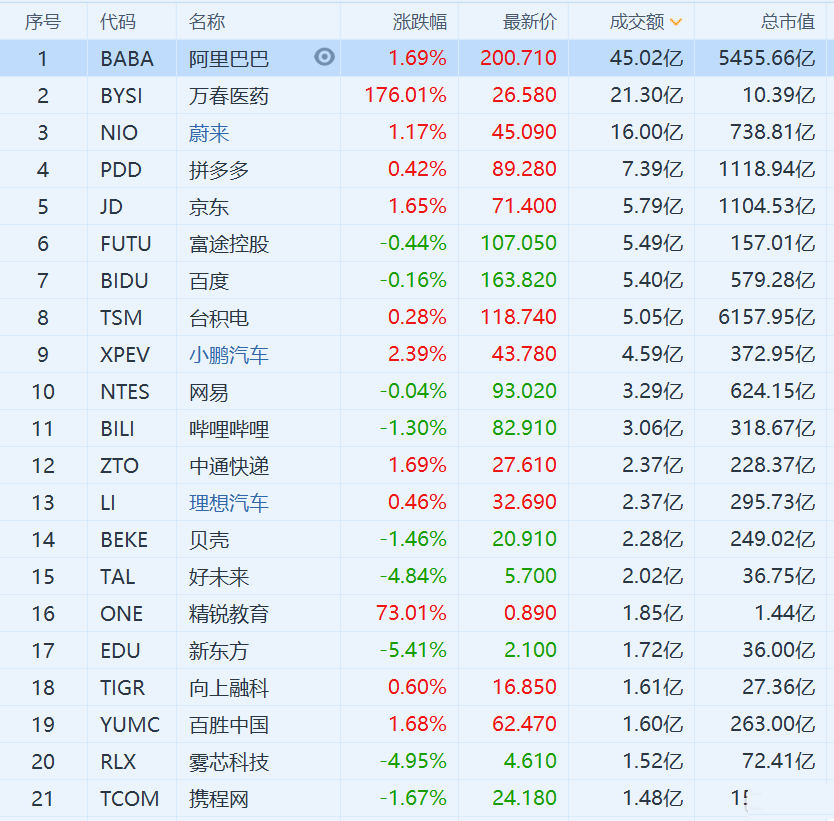Click the 45.02亿 turnover value
Screen dimensions: 834x821
pos(646,57)
